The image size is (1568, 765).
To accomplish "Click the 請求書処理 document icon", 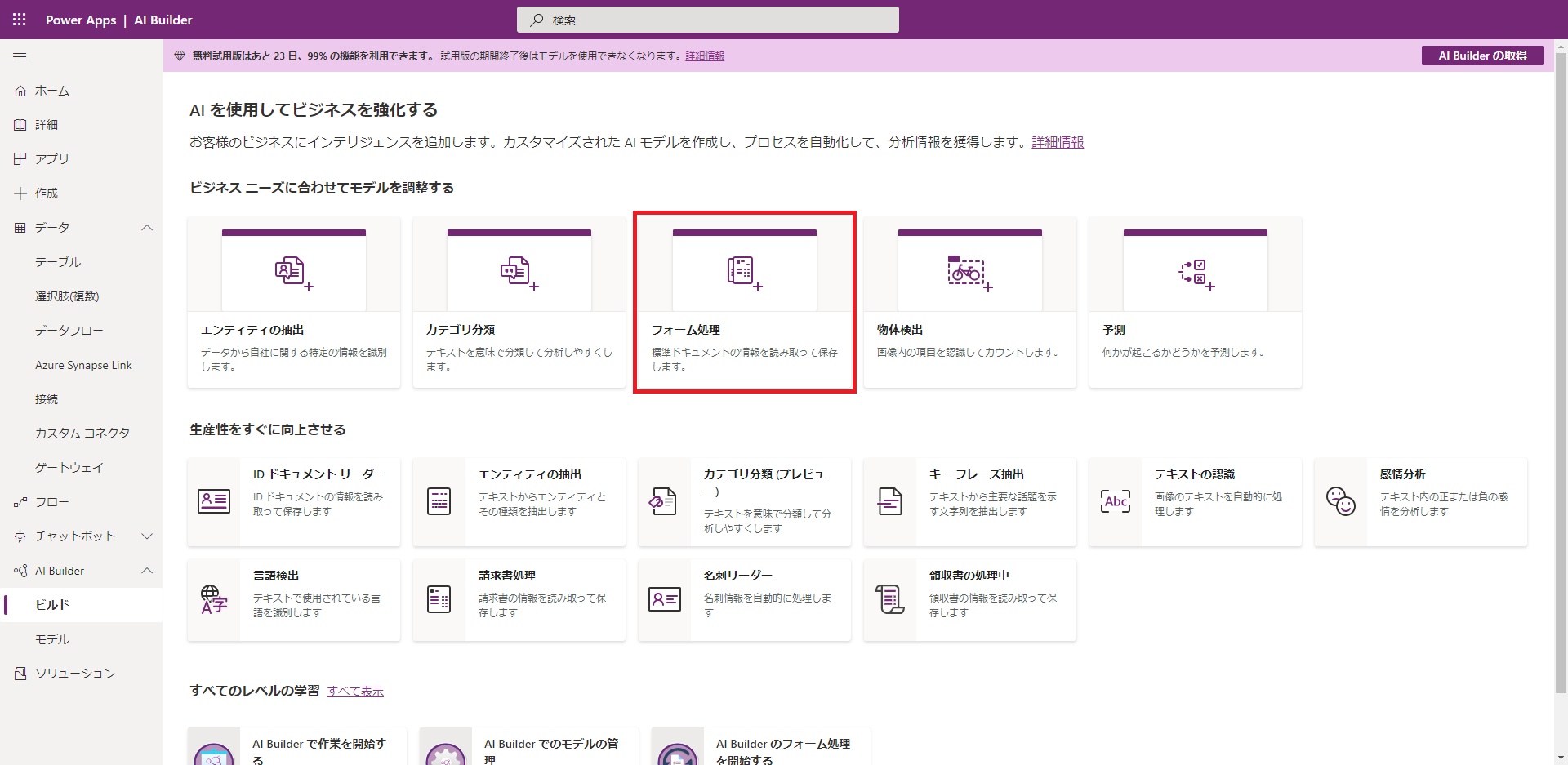I will tap(439, 599).
